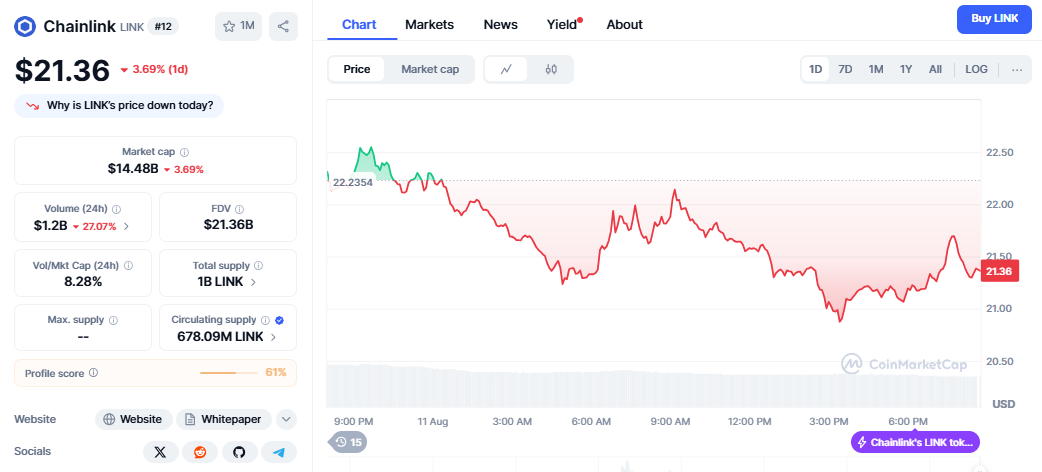
Task: Toggle chart to Market cap view
Action: (430, 69)
